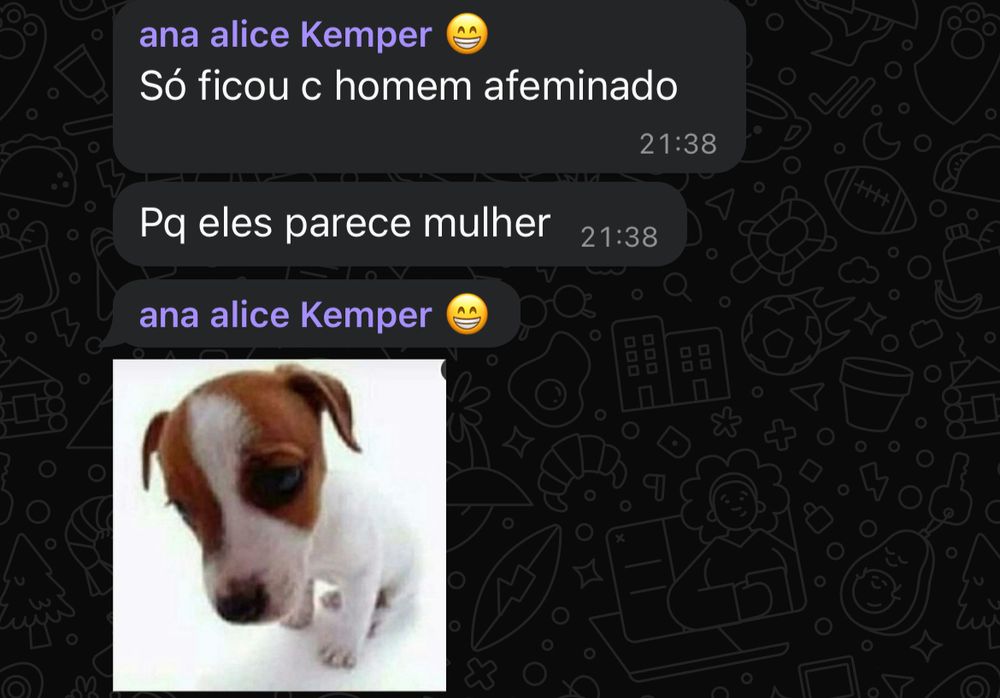Tap the grinning emoji above the puppy sticker
The width and height of the screenshot is (1000, 698).
click(x=467, y=314)
